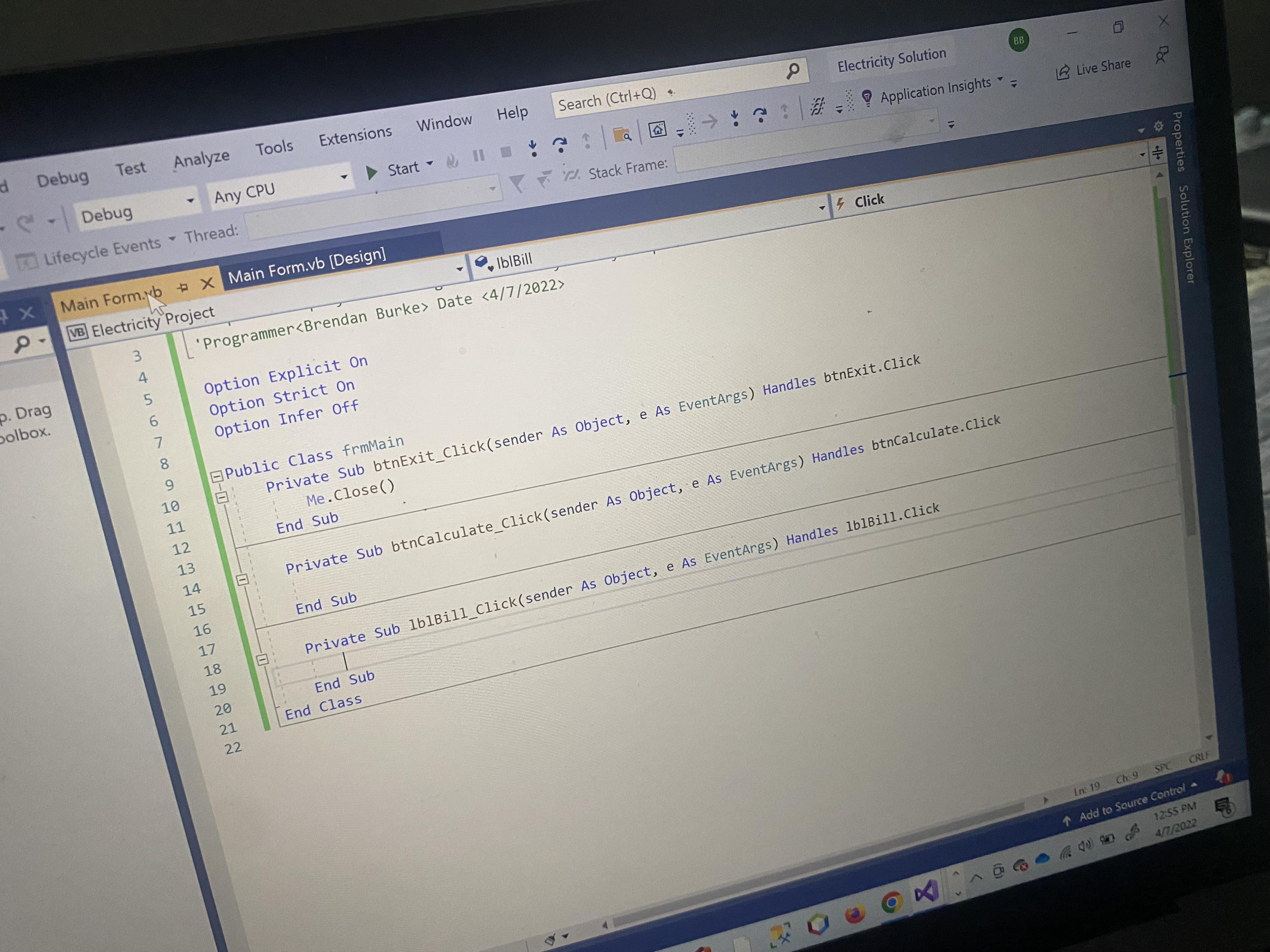Image resolution: width=1270 pixels, height=952 pixels.
Task: Open the Start button dropdown arrow
Action: 429,163
